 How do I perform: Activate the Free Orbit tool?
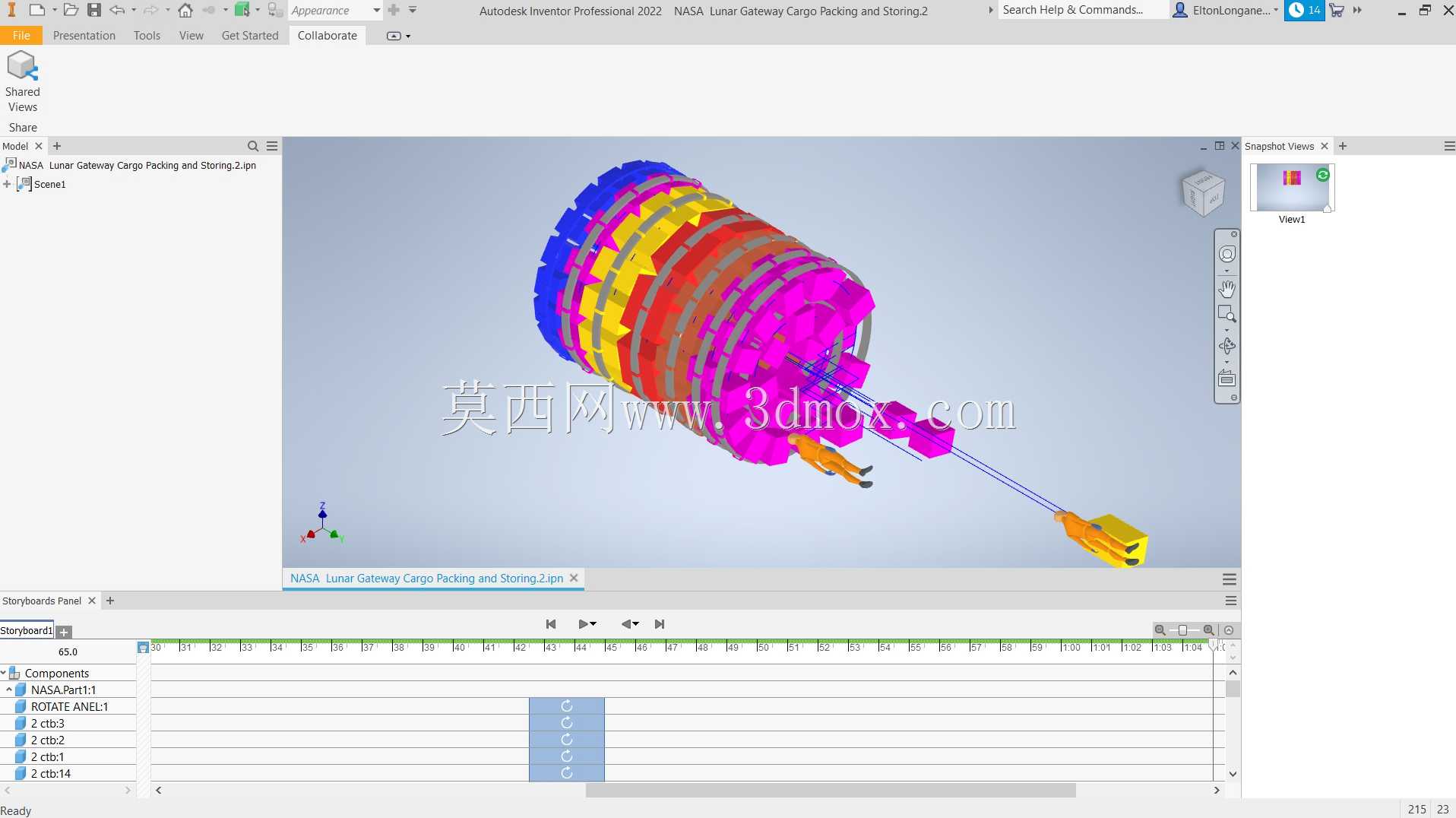tap(1227, 346)
